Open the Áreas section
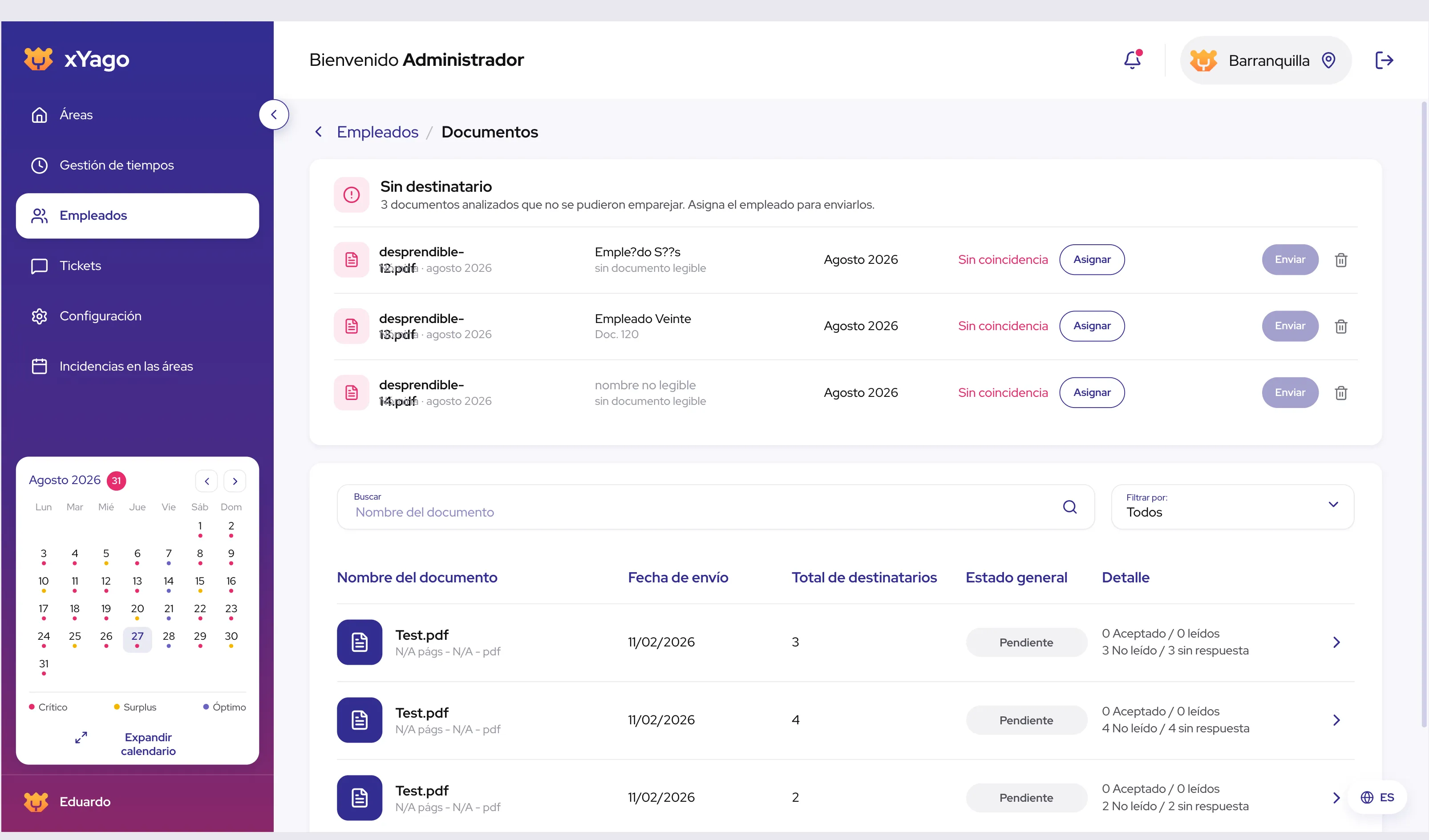The height and width of the screenshot is (840, 1429). coord(137,115)
